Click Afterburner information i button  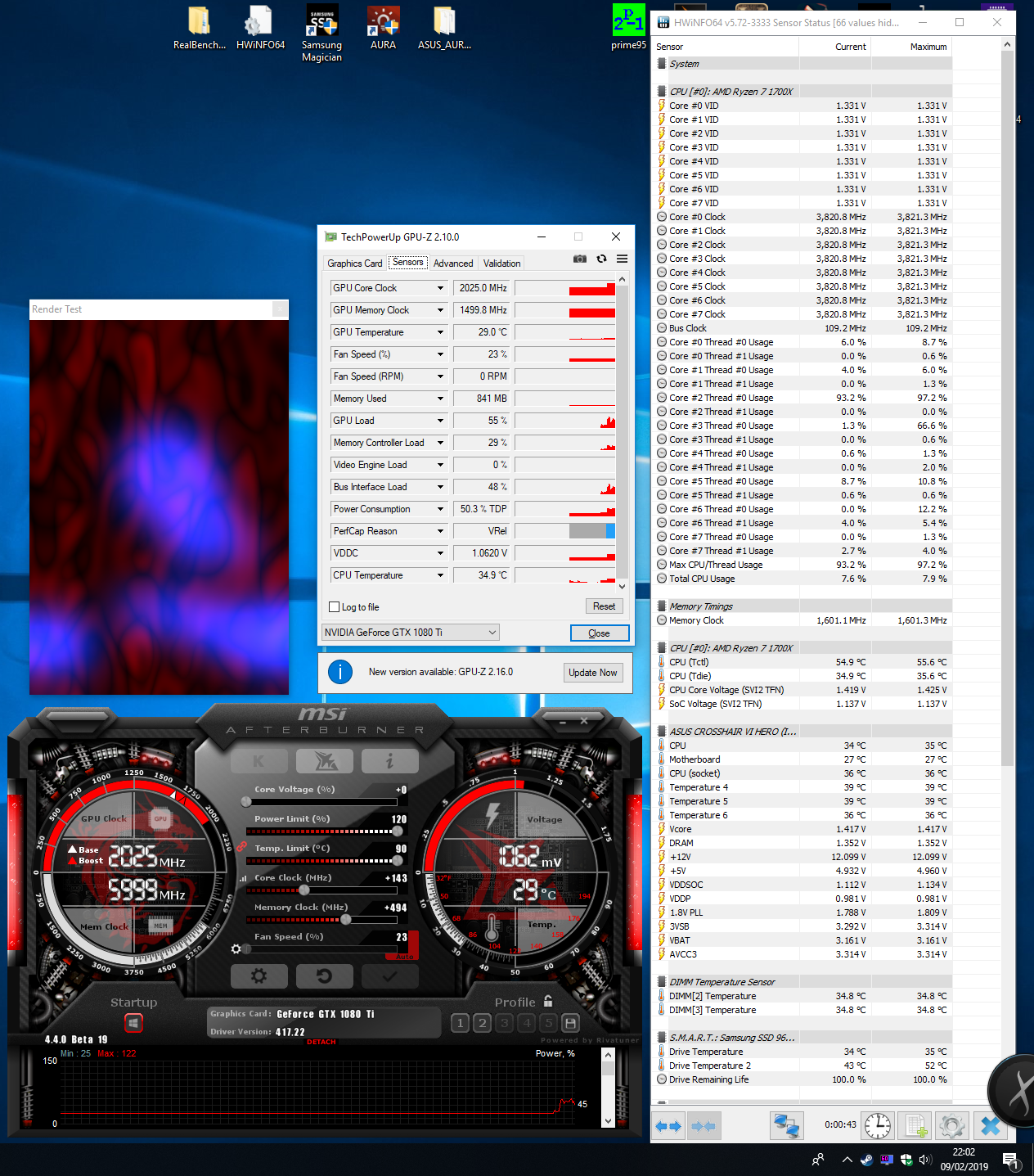389,761
